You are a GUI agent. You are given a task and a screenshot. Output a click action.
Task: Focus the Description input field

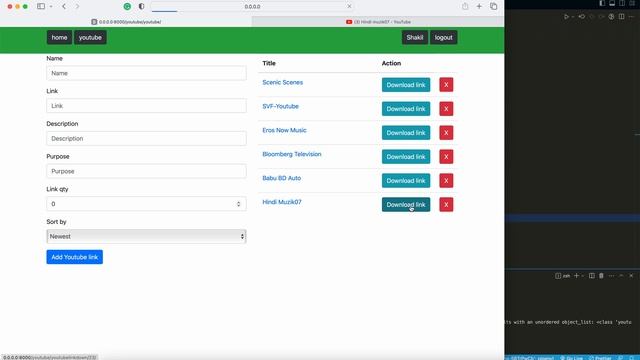click(x=146, y=138)
